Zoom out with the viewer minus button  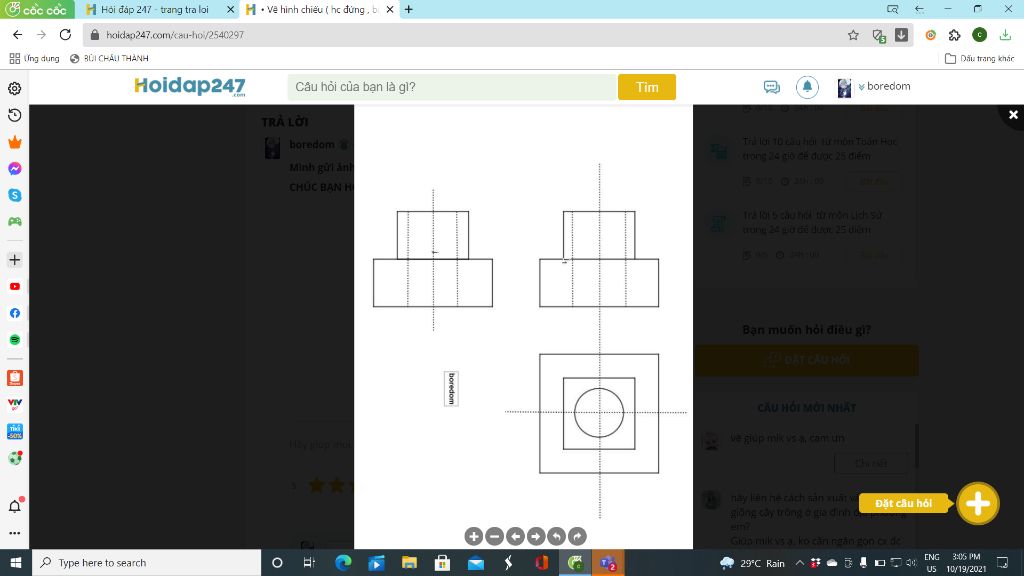coord(494,536)
